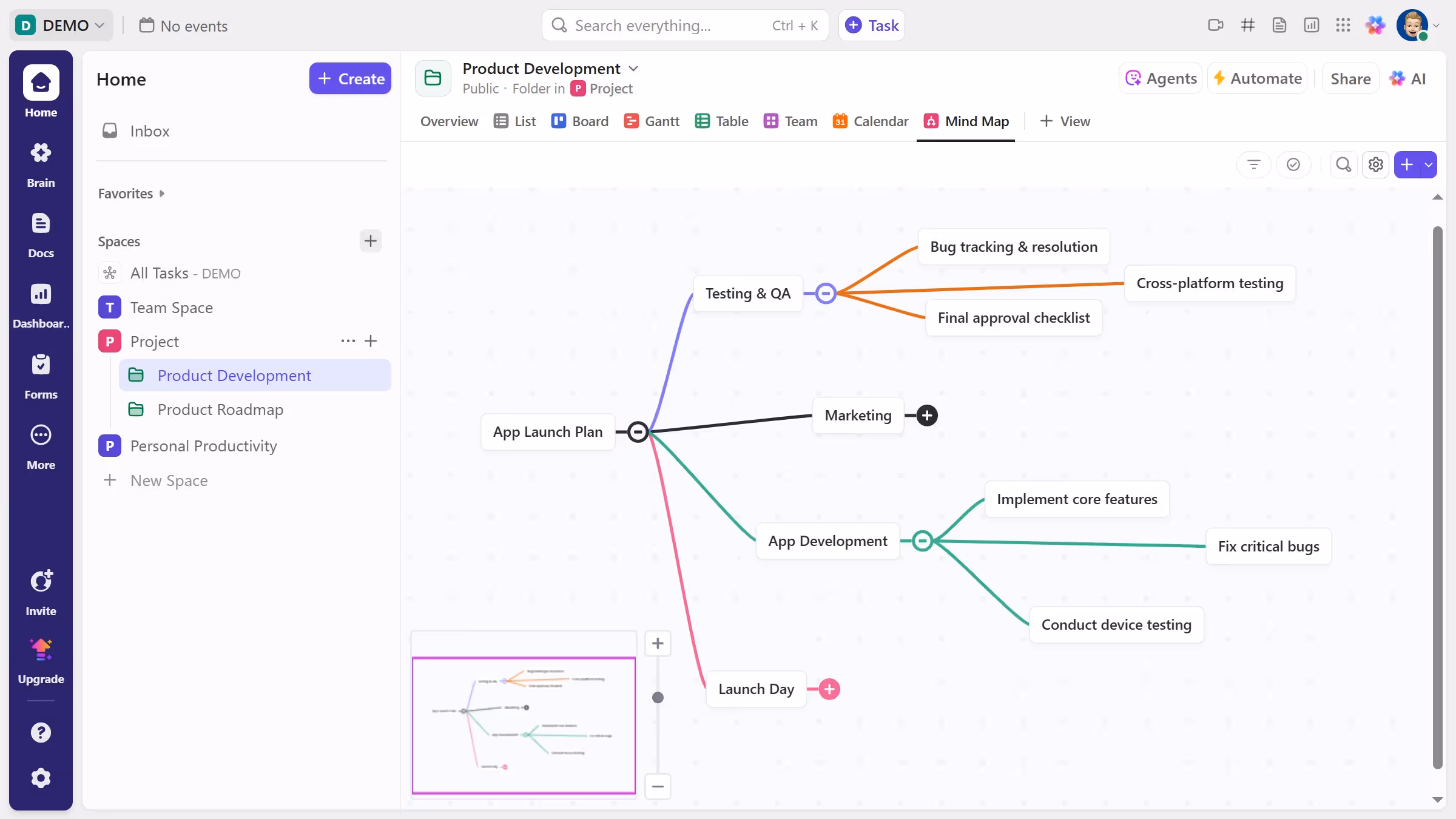Click the mind map search icon
Viewport: 1456px width, 819px height.
coord(1343,164)
